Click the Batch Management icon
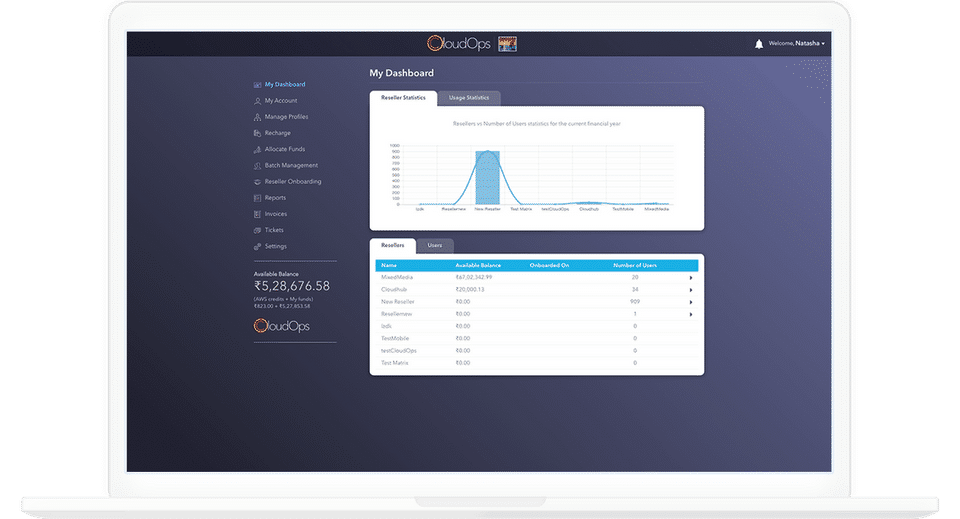This screenshot has height=519, width=960. click(257, 165)
